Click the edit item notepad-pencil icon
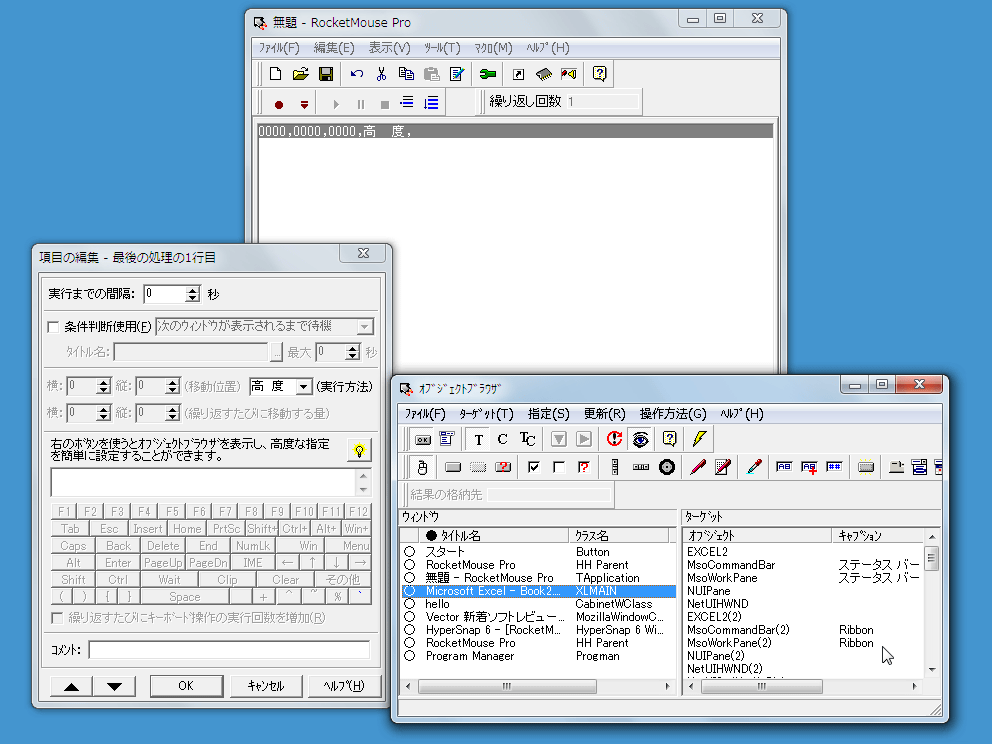 tap(457, 74)
